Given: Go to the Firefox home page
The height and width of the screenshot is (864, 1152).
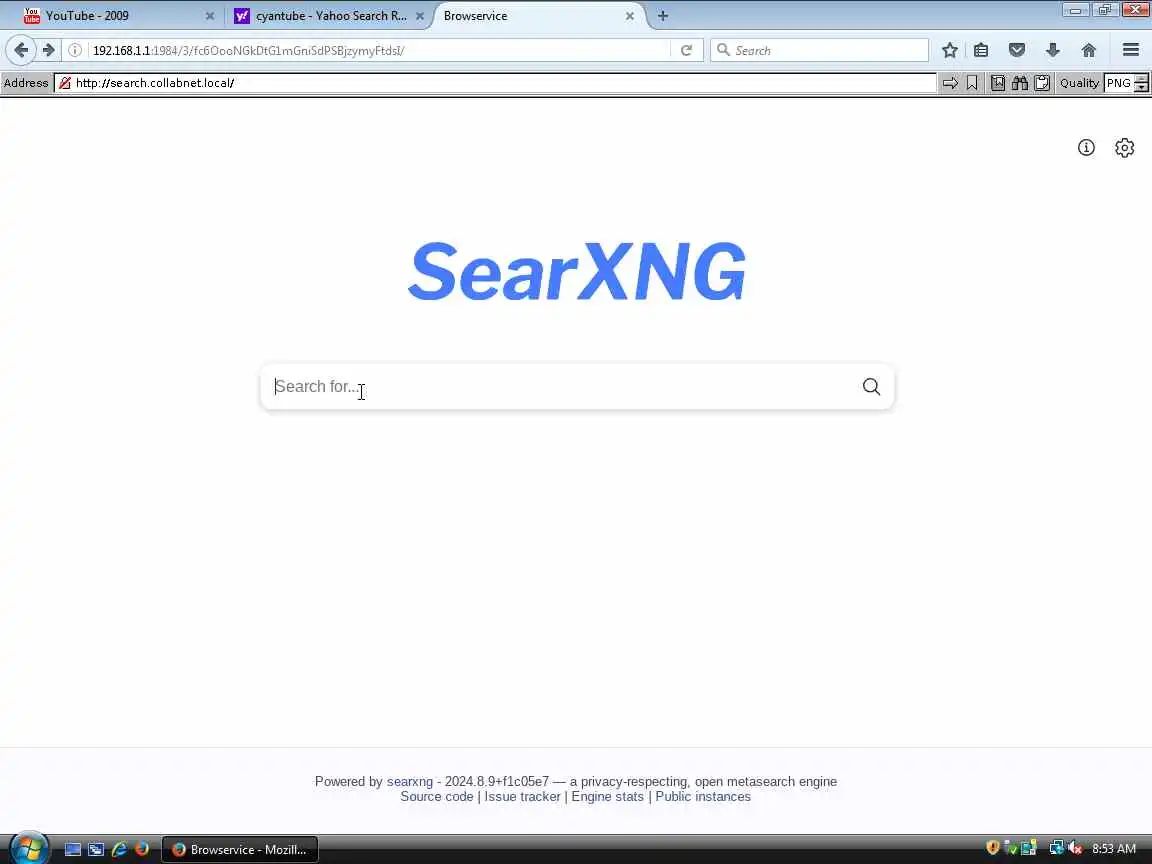Looking at the screenshot, I should pyautogui.click(x=1089, y=50).
